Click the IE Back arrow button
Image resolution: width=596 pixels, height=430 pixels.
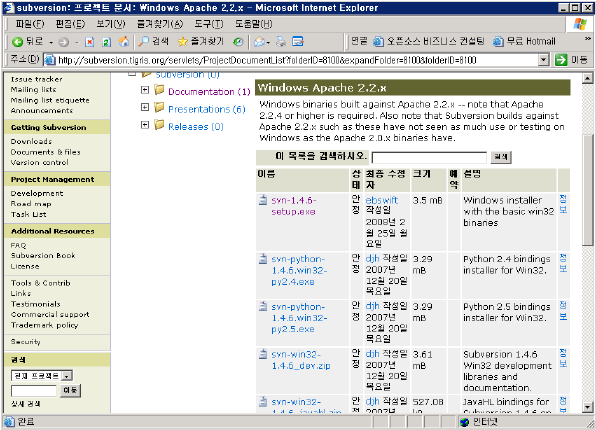[17, 42]
